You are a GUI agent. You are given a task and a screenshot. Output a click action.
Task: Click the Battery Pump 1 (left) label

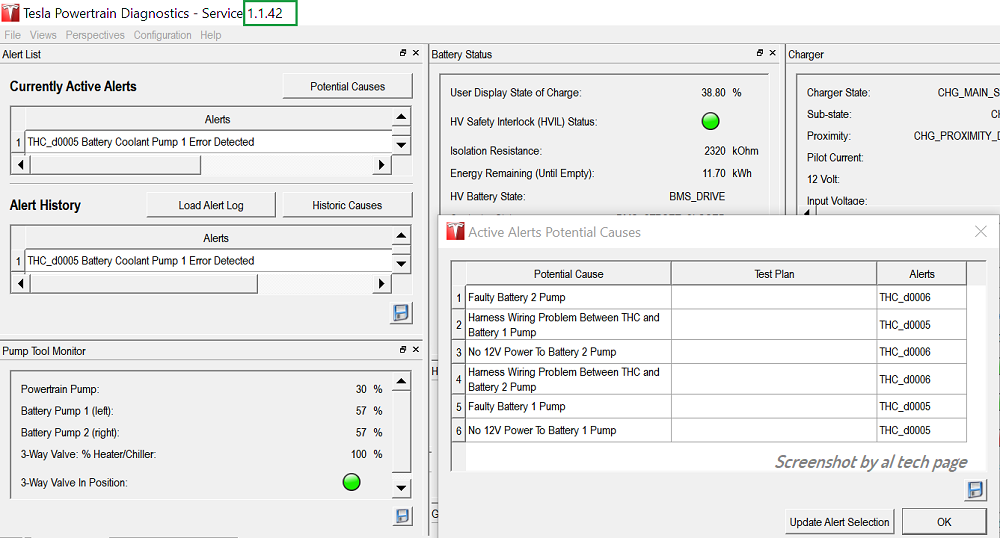click(67, 411)
